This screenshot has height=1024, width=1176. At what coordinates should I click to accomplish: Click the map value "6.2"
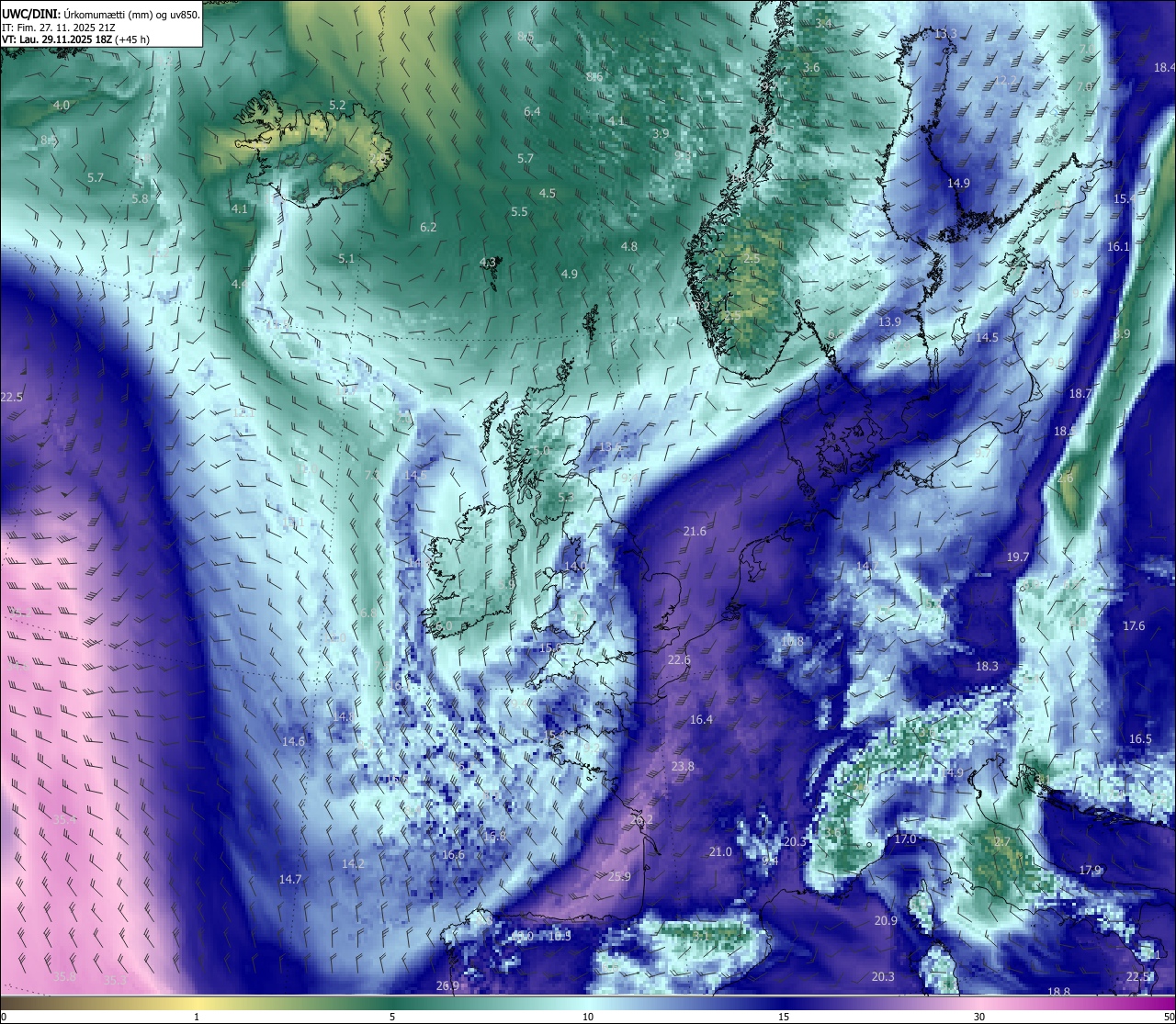point(428,228)
